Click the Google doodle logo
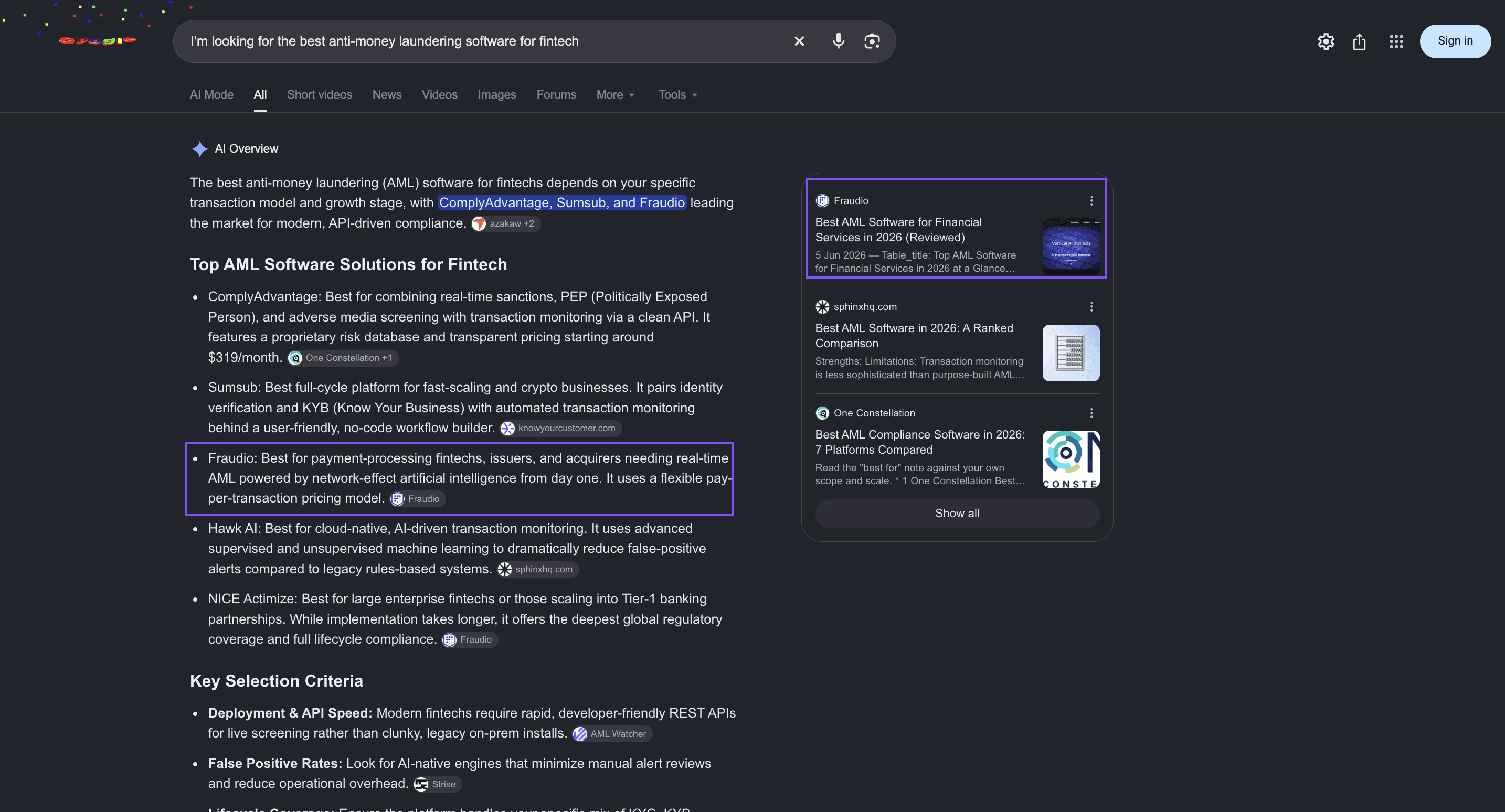1505x812 pixels. click(x=97, y=40)
